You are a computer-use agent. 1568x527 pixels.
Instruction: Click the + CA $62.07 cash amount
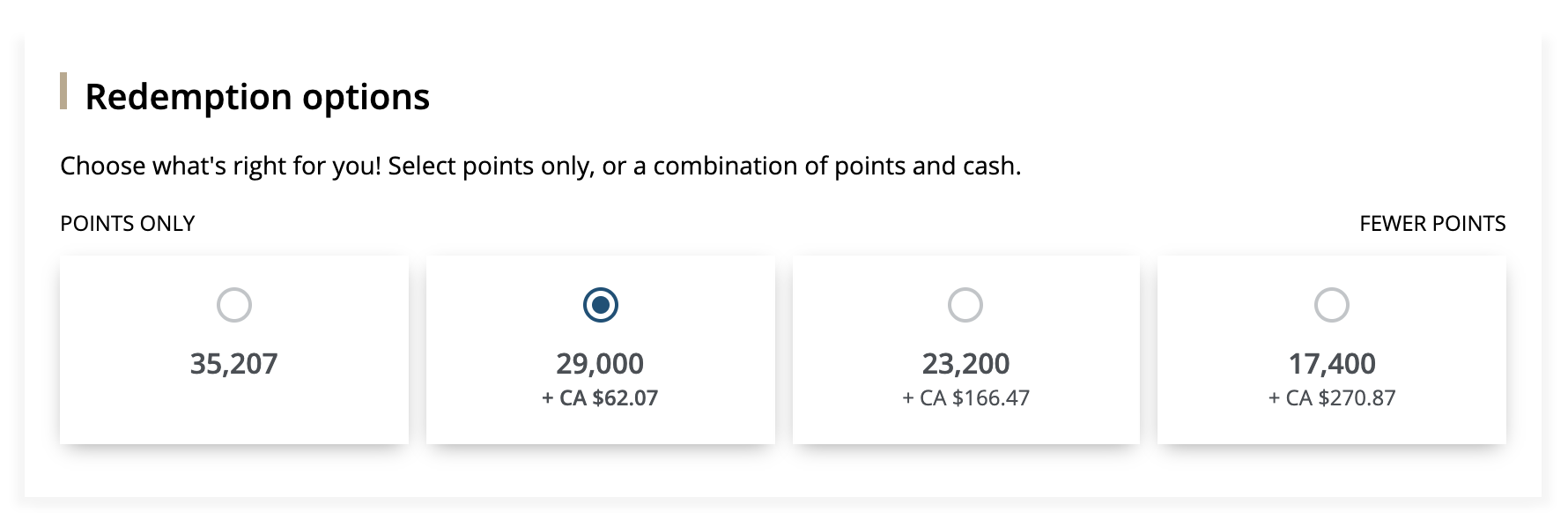600,398
